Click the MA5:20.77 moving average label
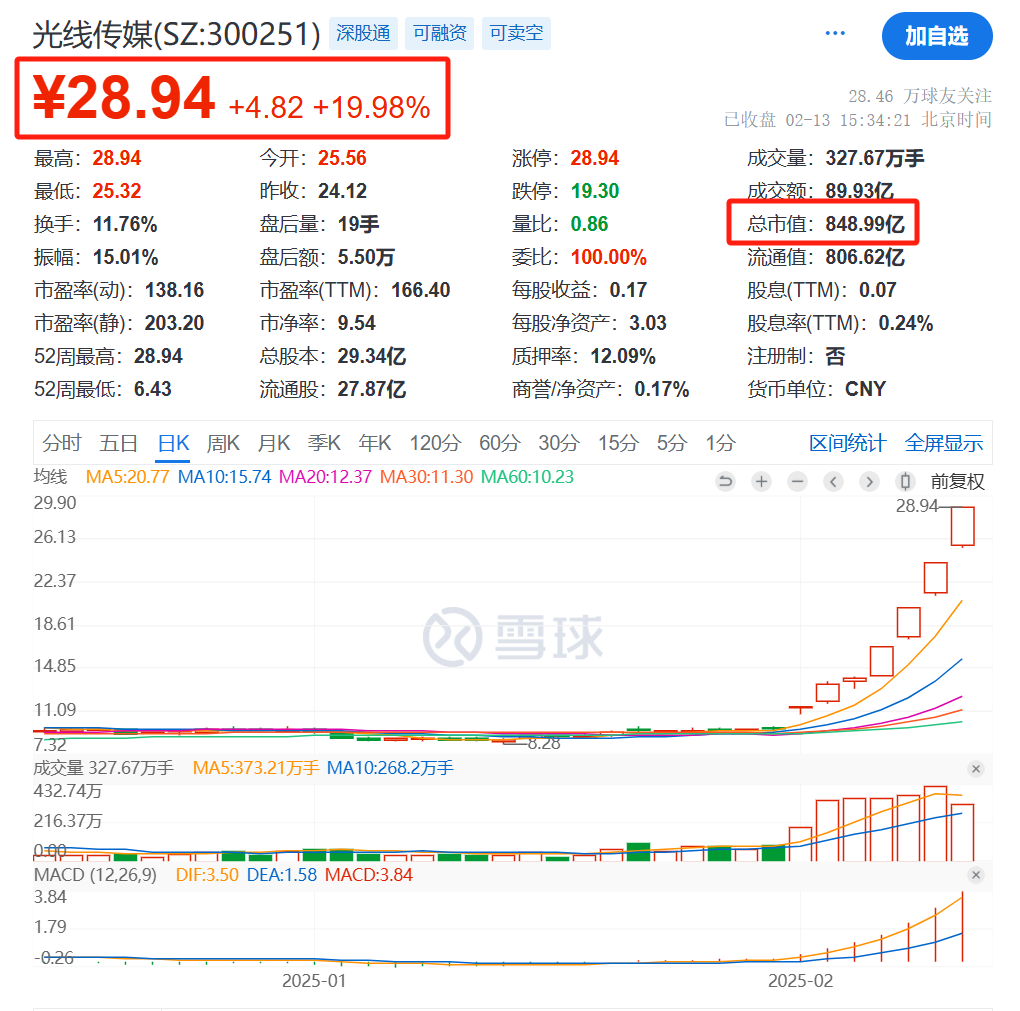The width and height of the screenshot is (1020, 1011). [128, 477]
